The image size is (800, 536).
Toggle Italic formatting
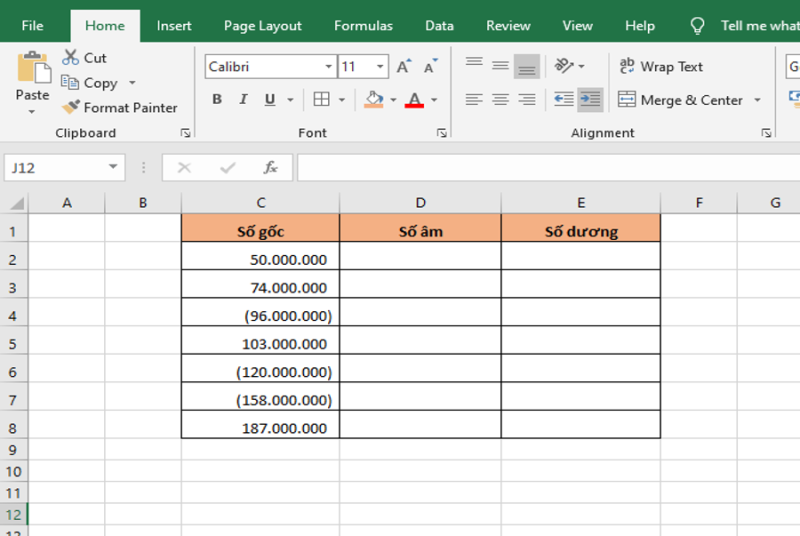(243, 99)
